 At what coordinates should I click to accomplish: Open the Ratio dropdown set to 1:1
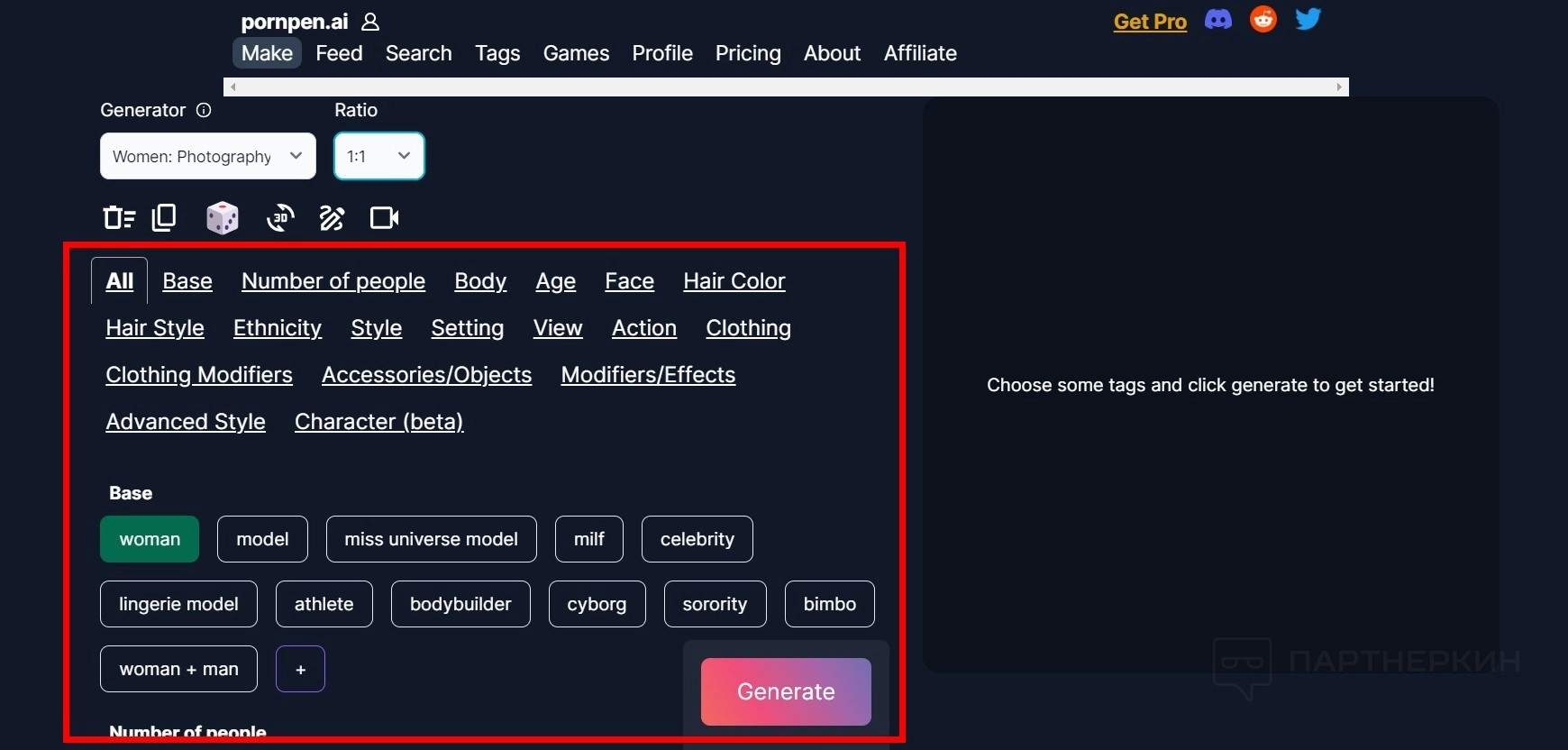point(379,156)
